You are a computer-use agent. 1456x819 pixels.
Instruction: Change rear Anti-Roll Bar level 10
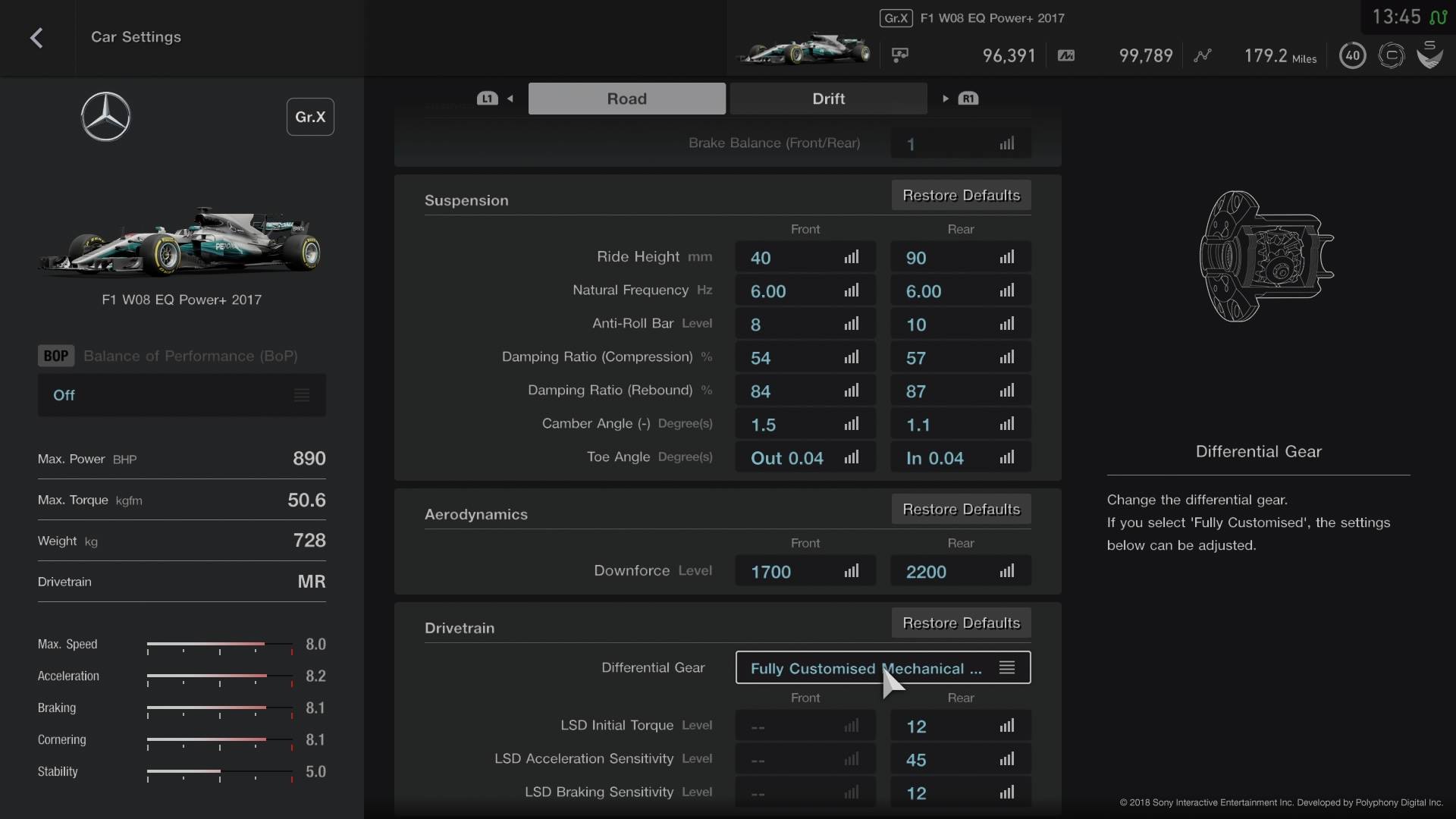960,324
